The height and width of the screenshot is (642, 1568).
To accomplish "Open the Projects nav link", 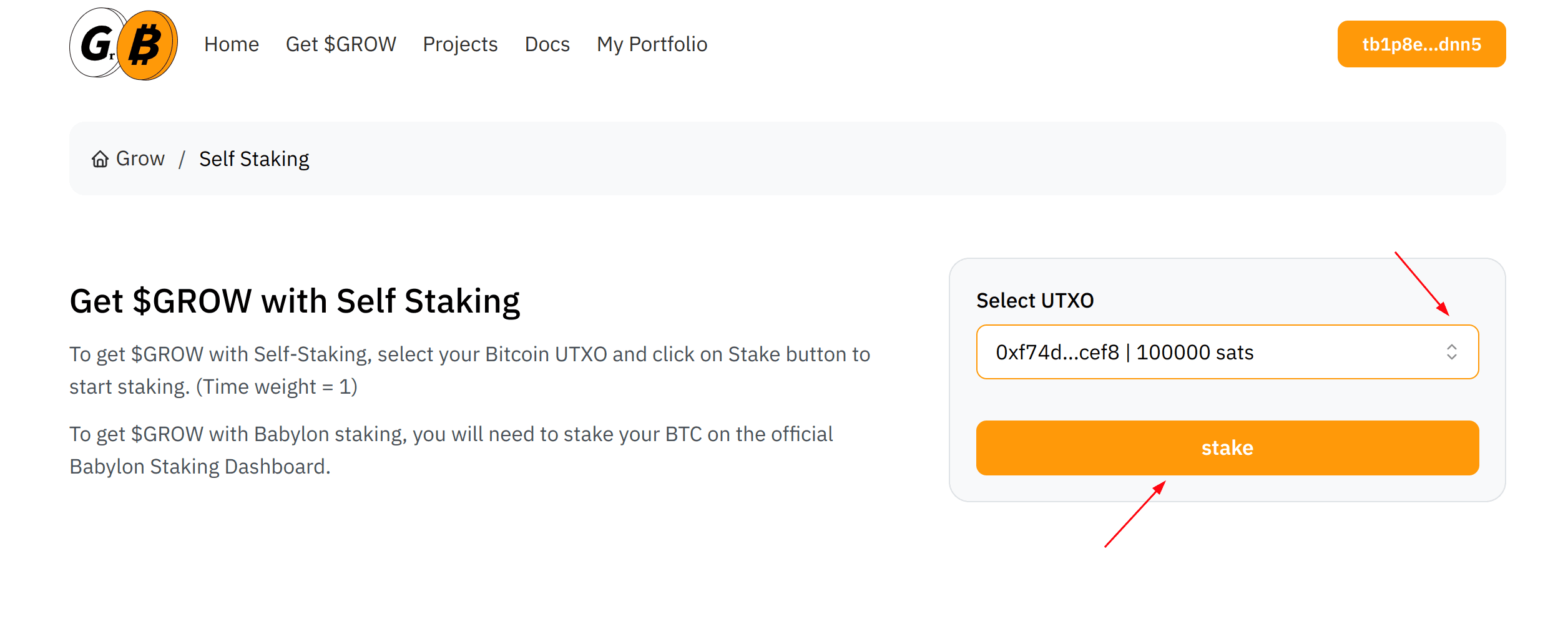I will (x=460, y=44).
